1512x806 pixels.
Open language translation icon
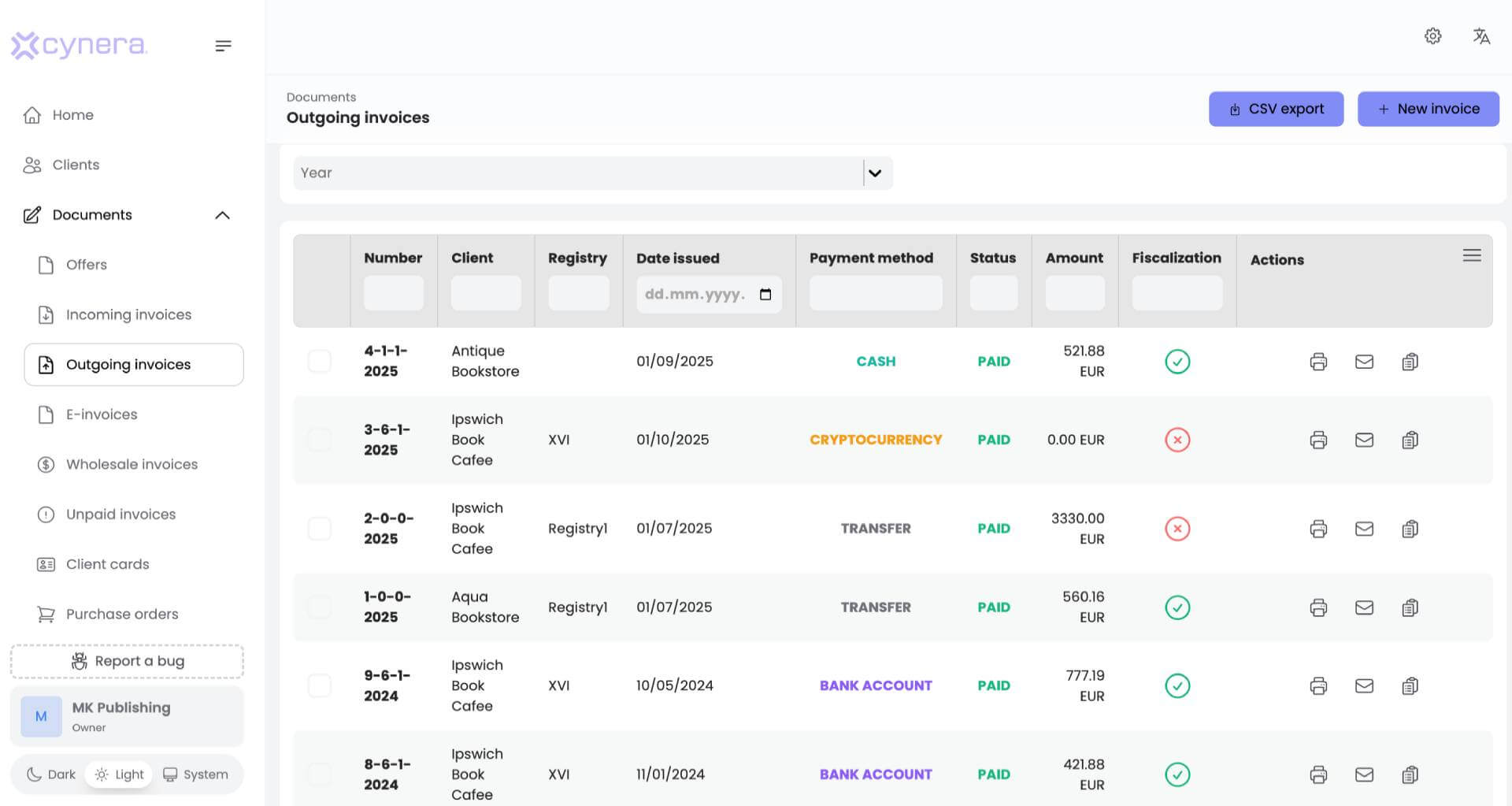(x=1481, y=36)
